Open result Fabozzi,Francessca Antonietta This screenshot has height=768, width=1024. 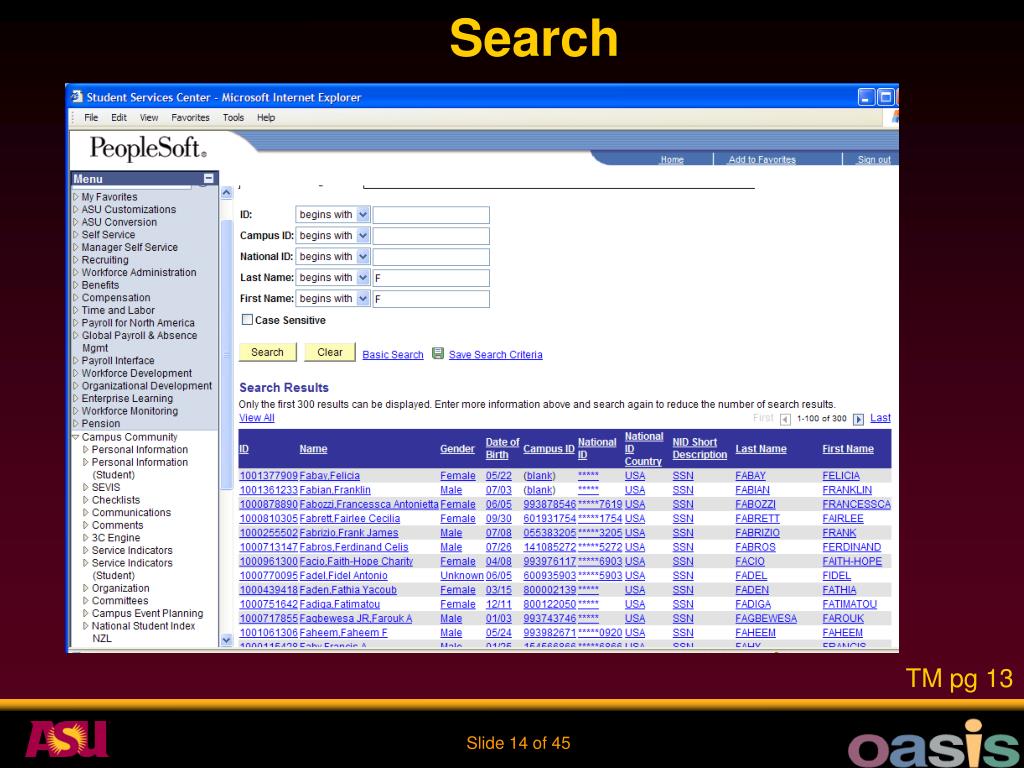pos(369,505)
